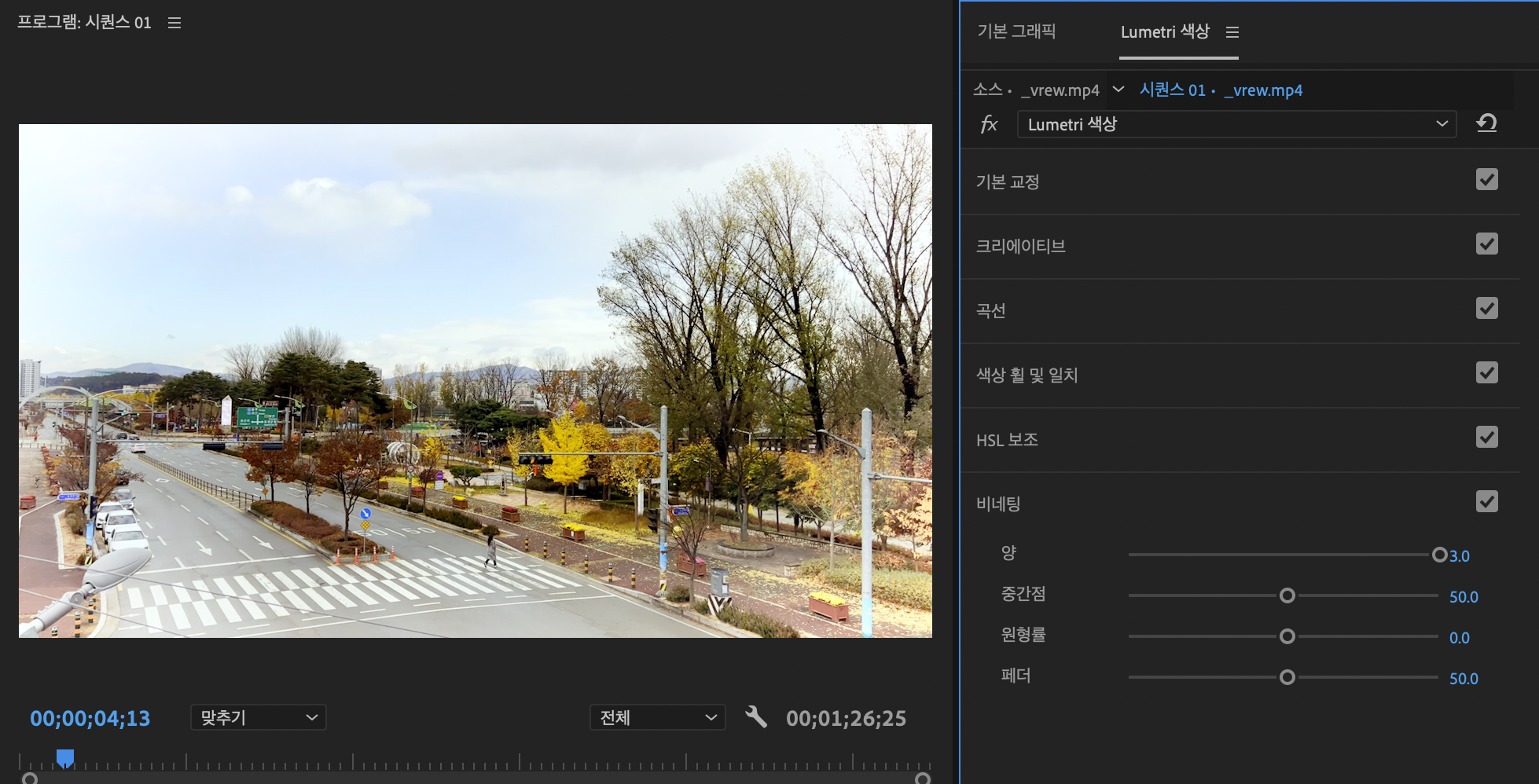
Task: Click the 중간점 slider handle
Action: tap(1287, 595)
